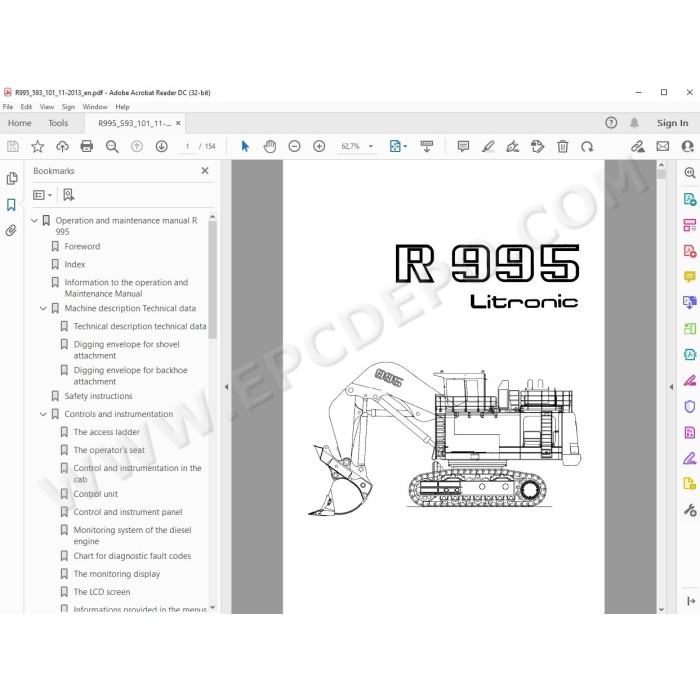700x700 pixels.
Task: Select the Highlight text pen
Action: click(488, 146)
